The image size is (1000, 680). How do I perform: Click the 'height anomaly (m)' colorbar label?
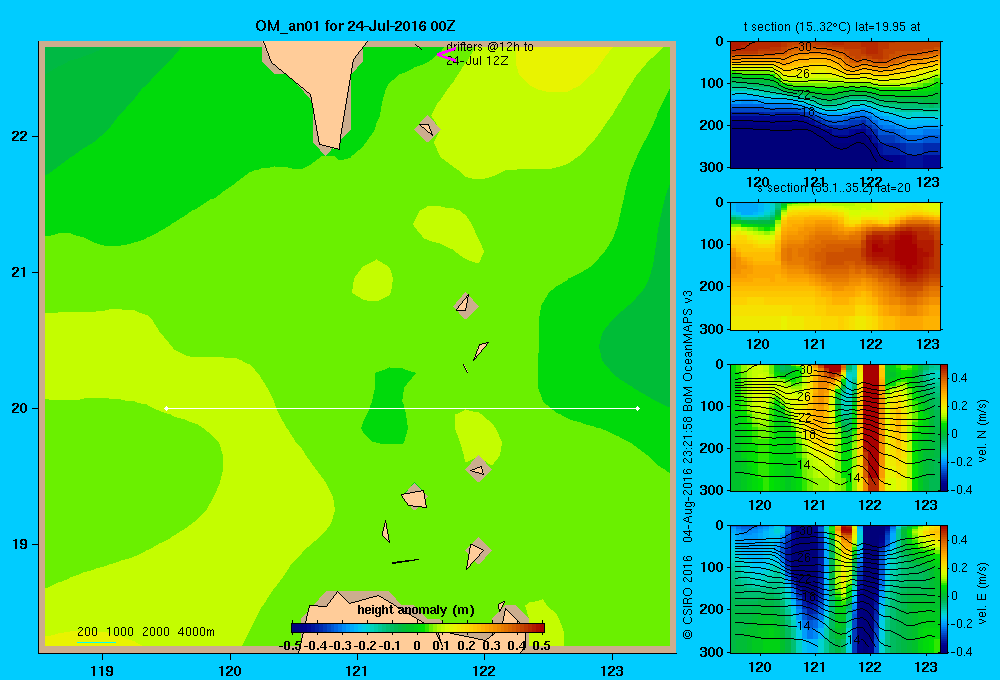point(416,610)
